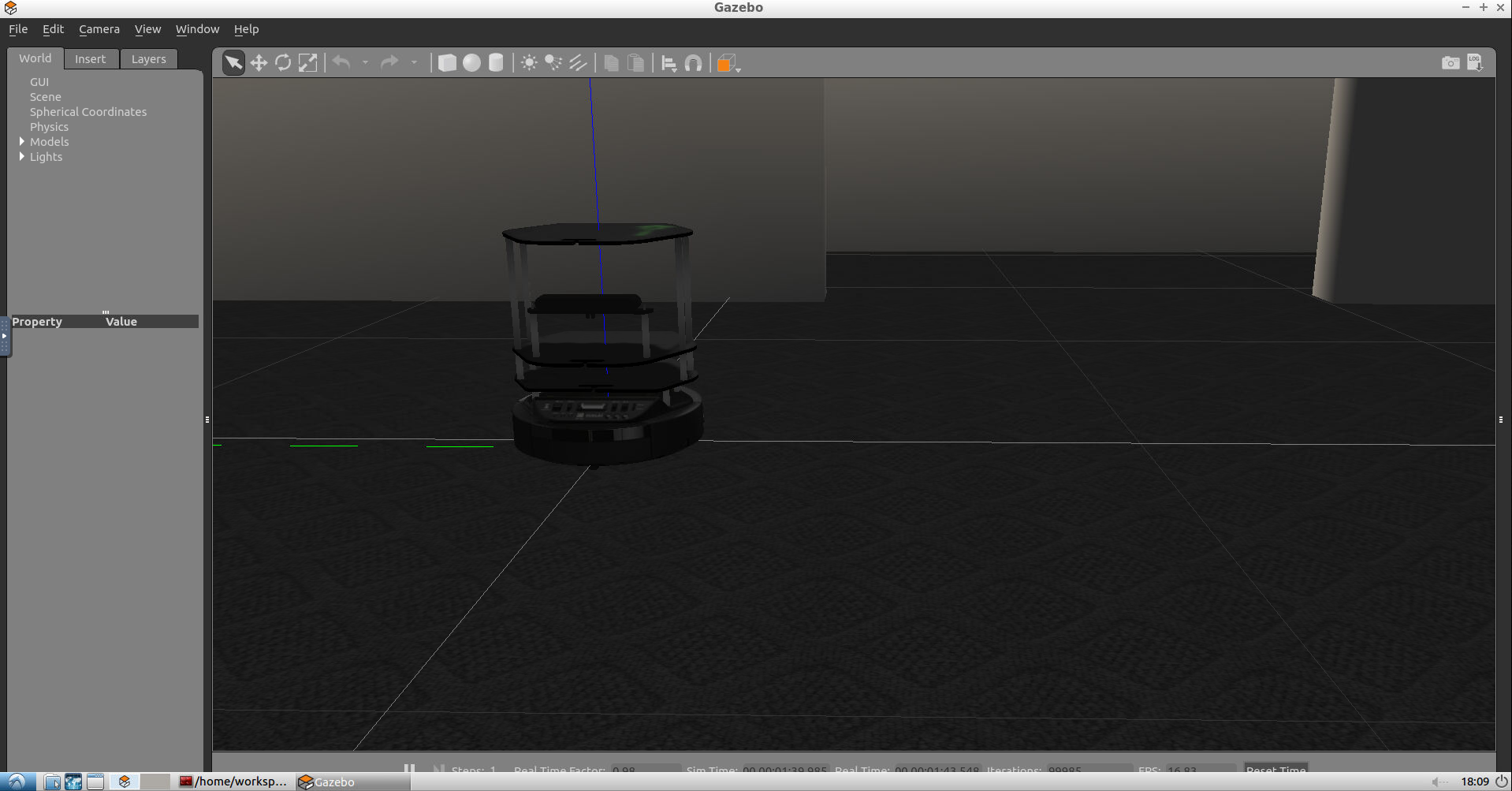1512x791 pixels.
Task: Open the Align tool dropdown
Action: 668,63
